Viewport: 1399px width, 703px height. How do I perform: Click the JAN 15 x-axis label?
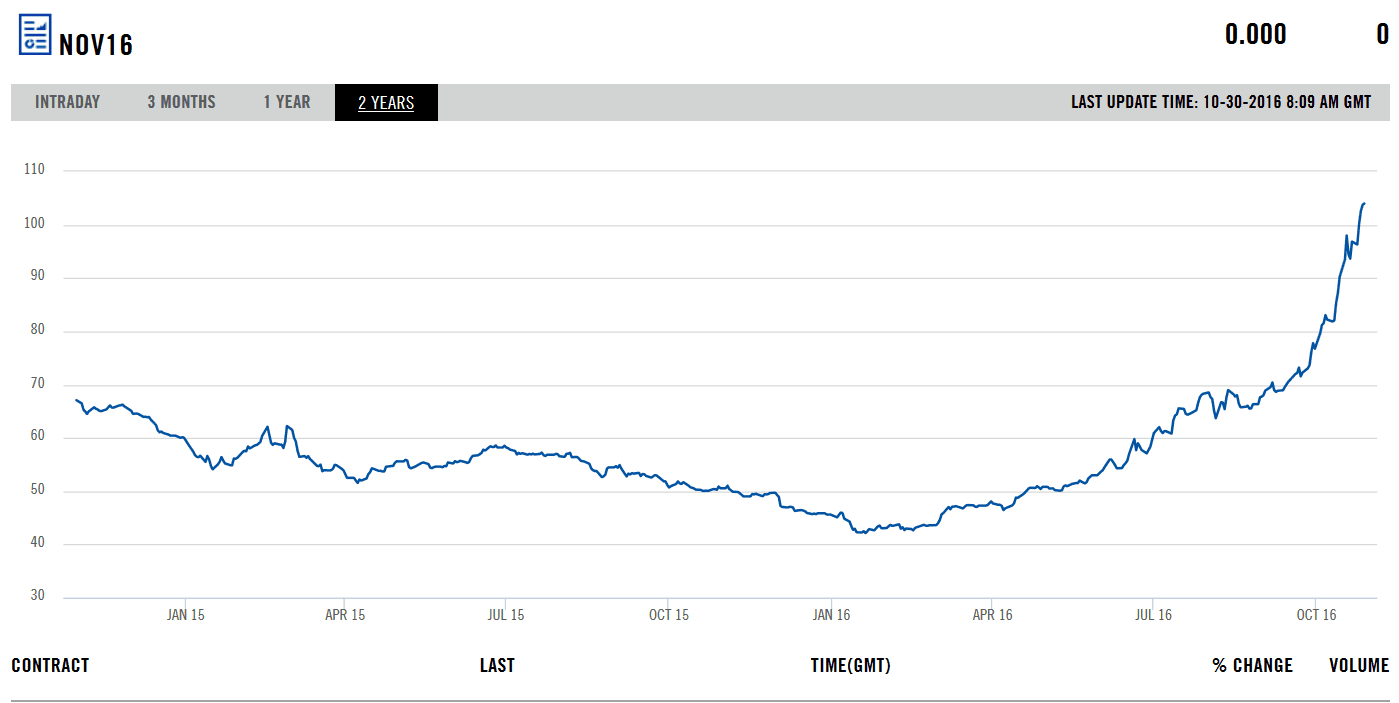pyautogui.click(x=185, y=615)
